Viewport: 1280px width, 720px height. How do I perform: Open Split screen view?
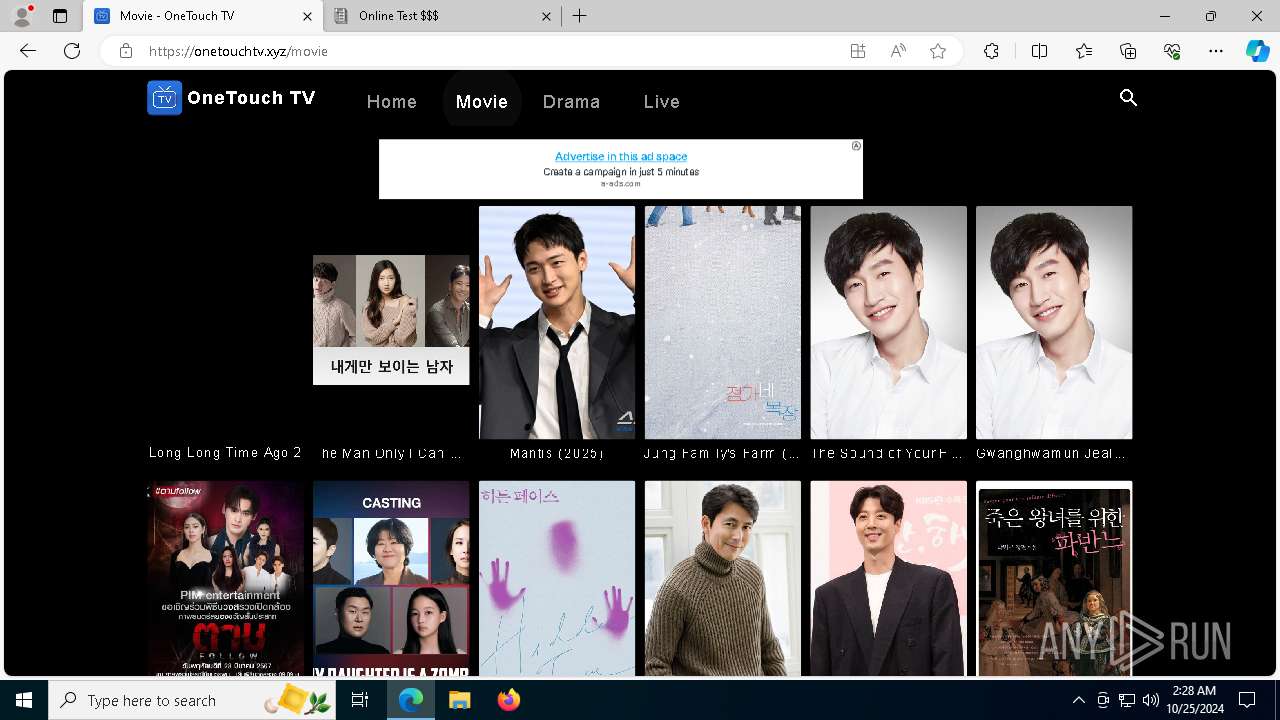pyautogui.click(x=1039, y=51)
